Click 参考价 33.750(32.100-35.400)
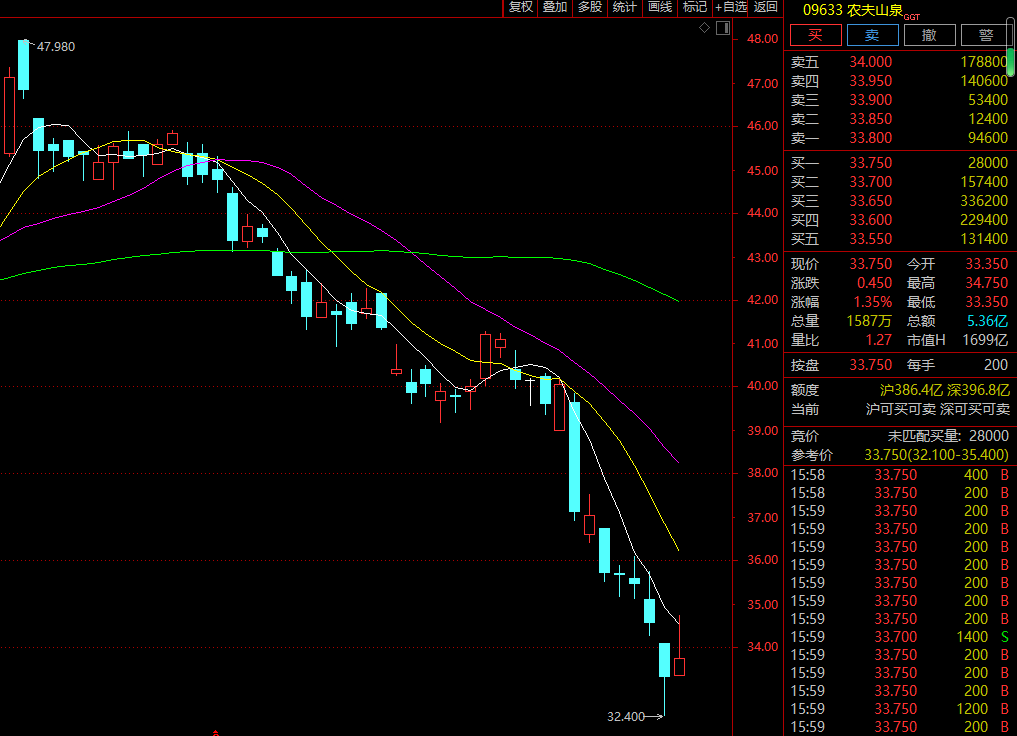The height and width of the screenshot is (736, 1017). click(x=936, y=455)
